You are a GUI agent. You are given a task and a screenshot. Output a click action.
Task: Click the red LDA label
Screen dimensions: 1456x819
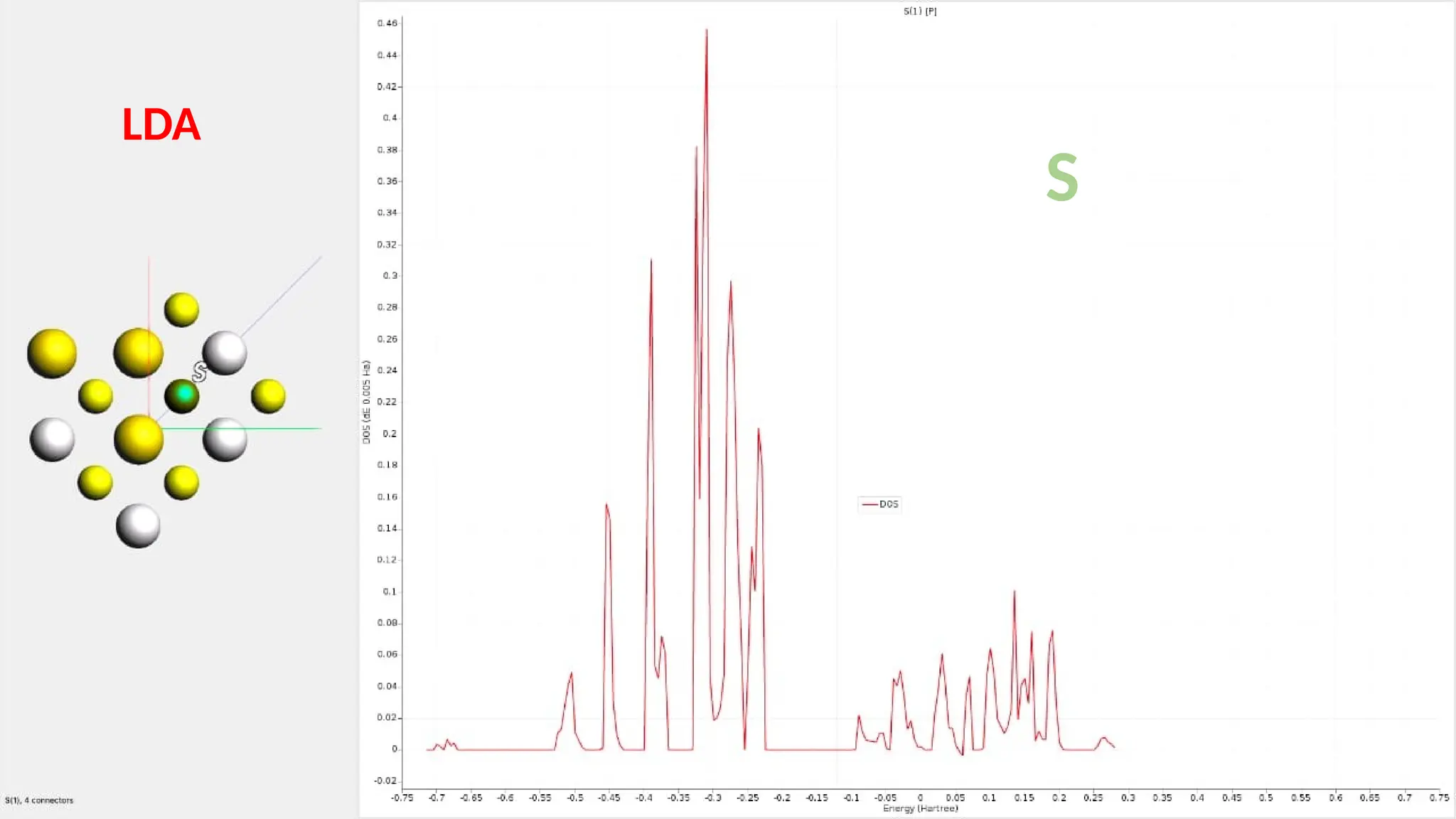click(161, 125)
